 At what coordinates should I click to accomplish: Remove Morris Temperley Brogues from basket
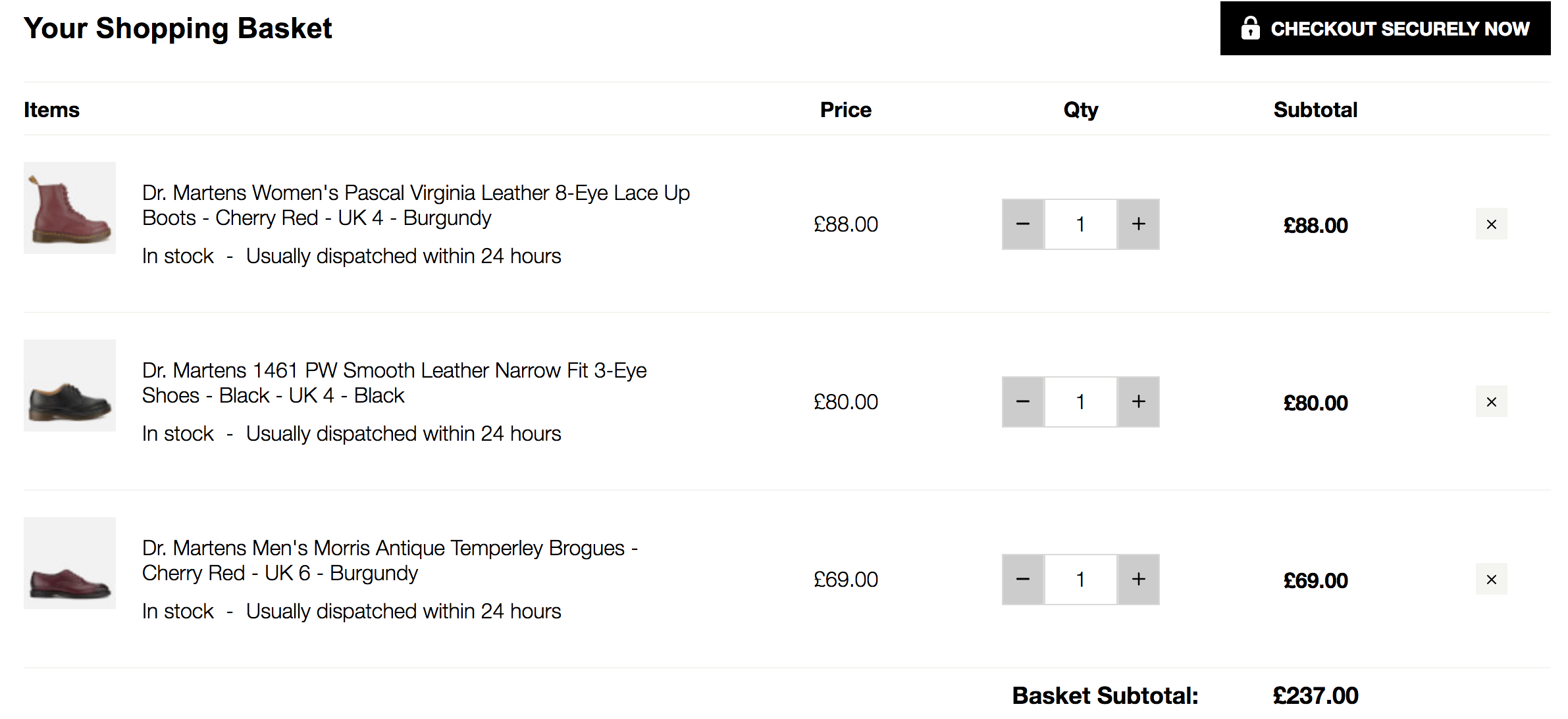click(1491, 580)
